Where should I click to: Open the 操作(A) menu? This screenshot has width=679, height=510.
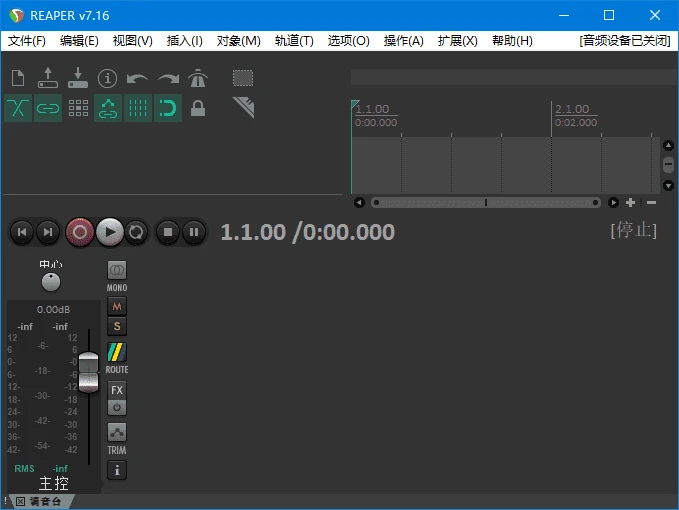point(404,41)
